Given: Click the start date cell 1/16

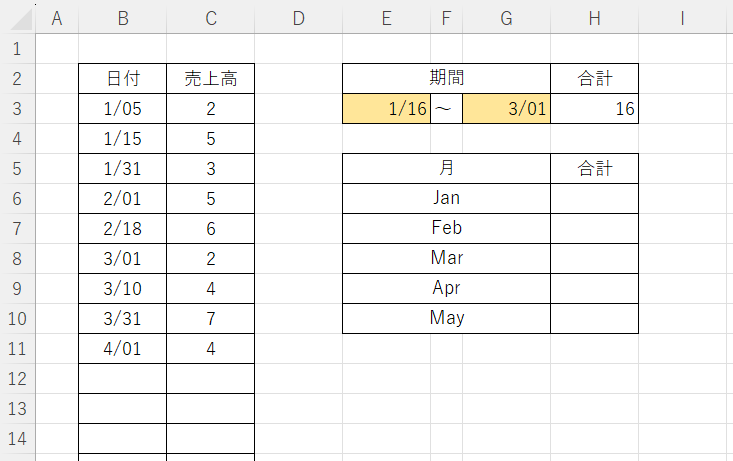Looking at the screenshot, I should point(386,109).
